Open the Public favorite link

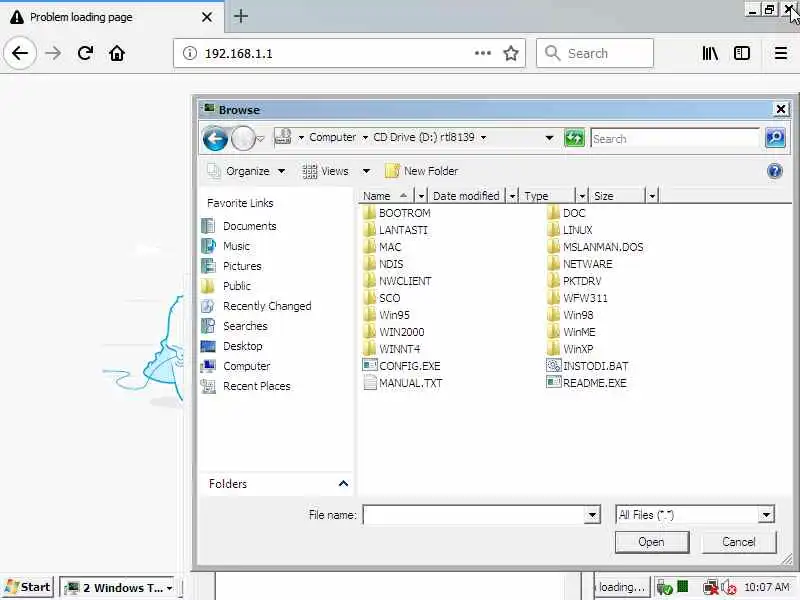[x=226, y=286]
